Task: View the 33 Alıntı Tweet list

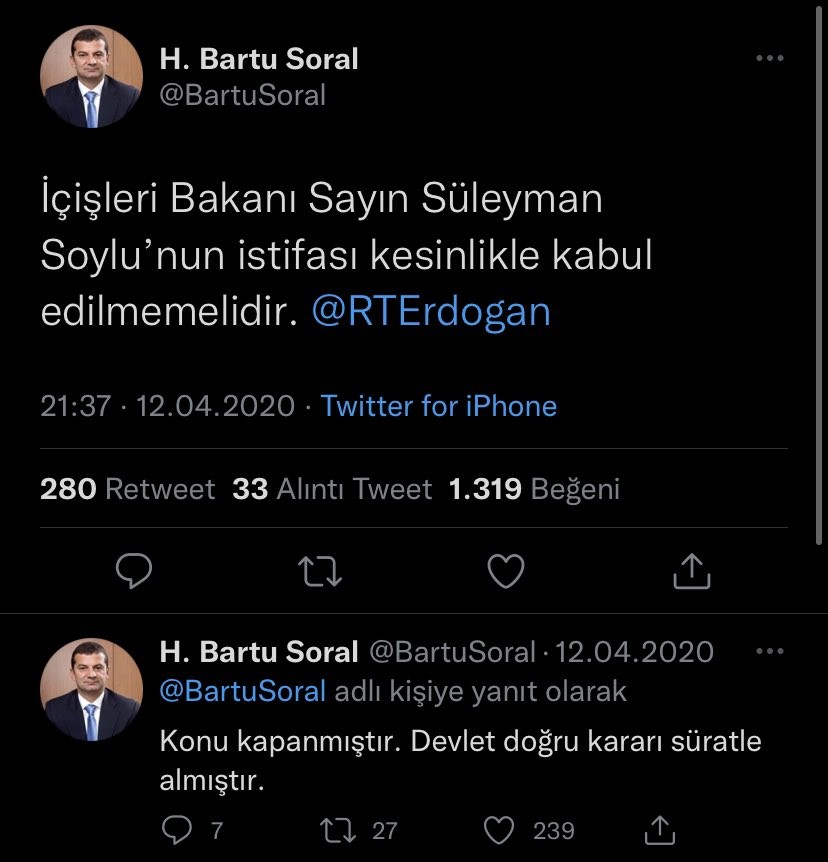Action: 332,489
